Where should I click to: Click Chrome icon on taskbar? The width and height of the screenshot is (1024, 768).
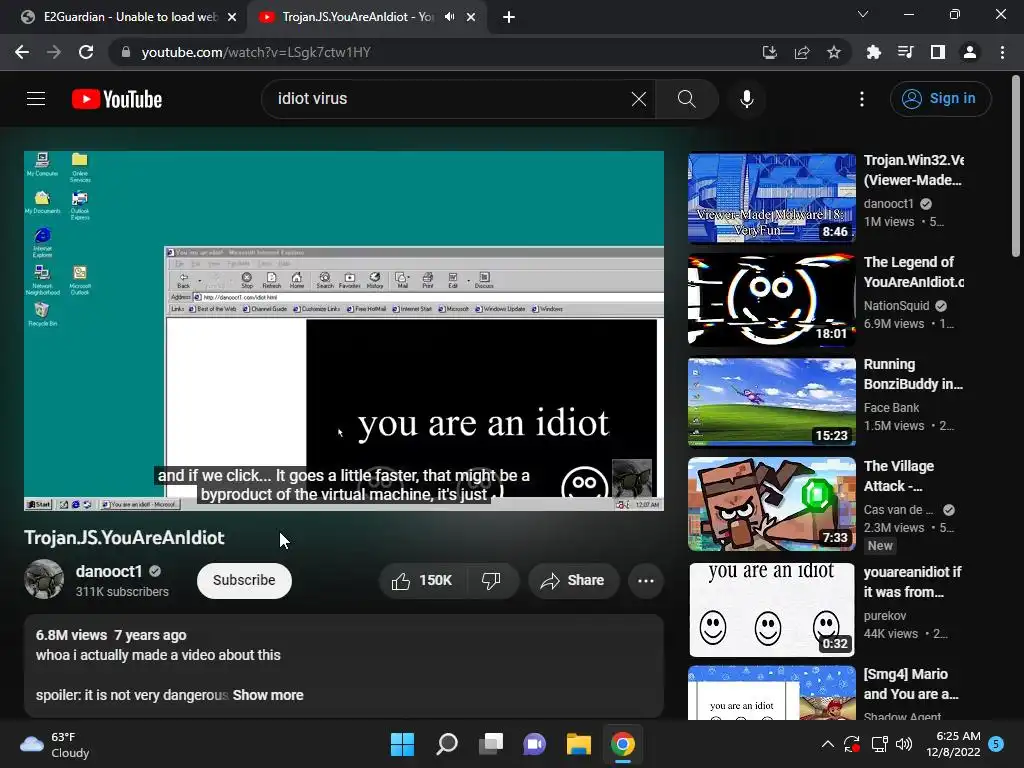tap(622, 744)
